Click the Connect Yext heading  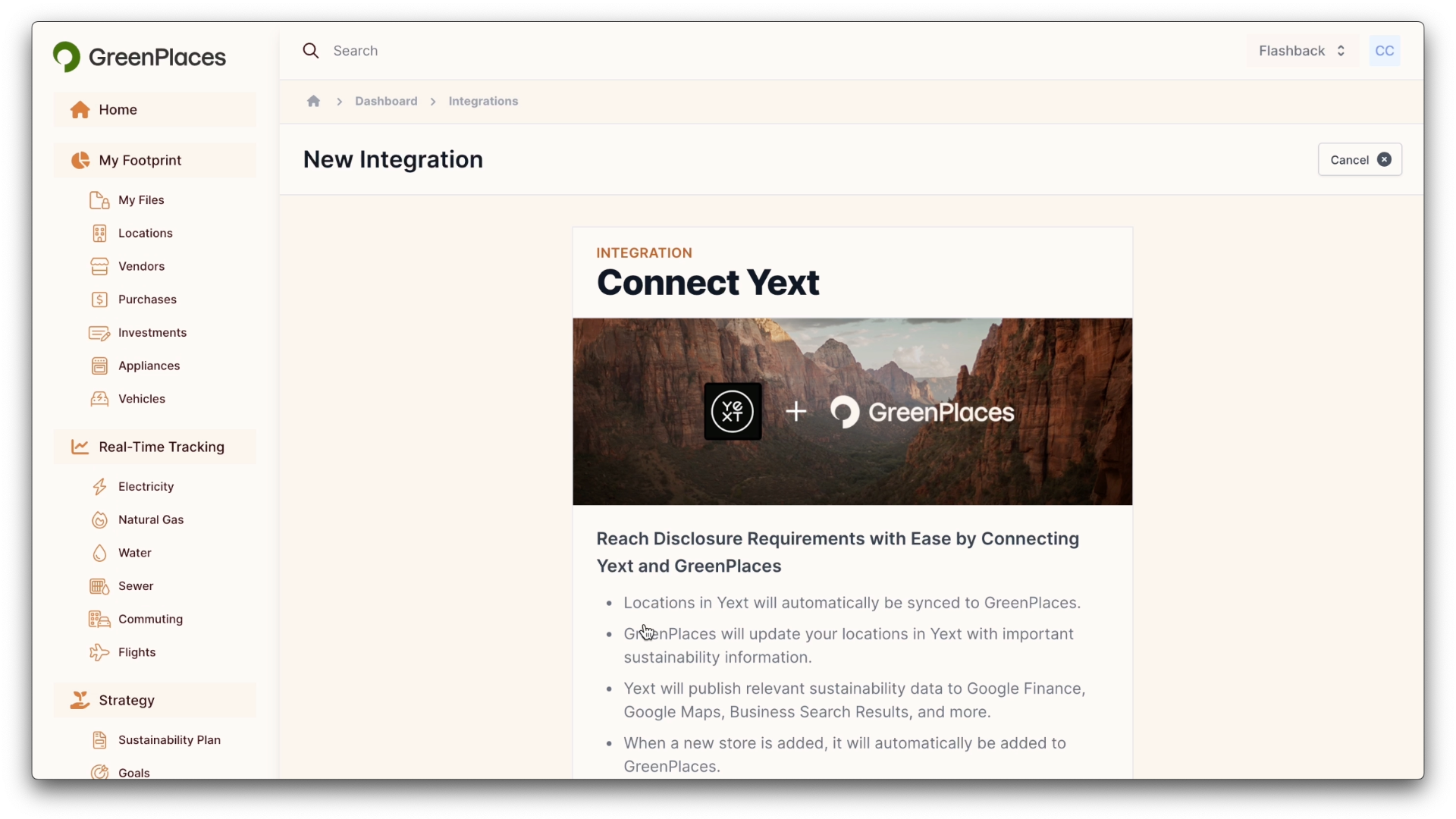[708, 283]
